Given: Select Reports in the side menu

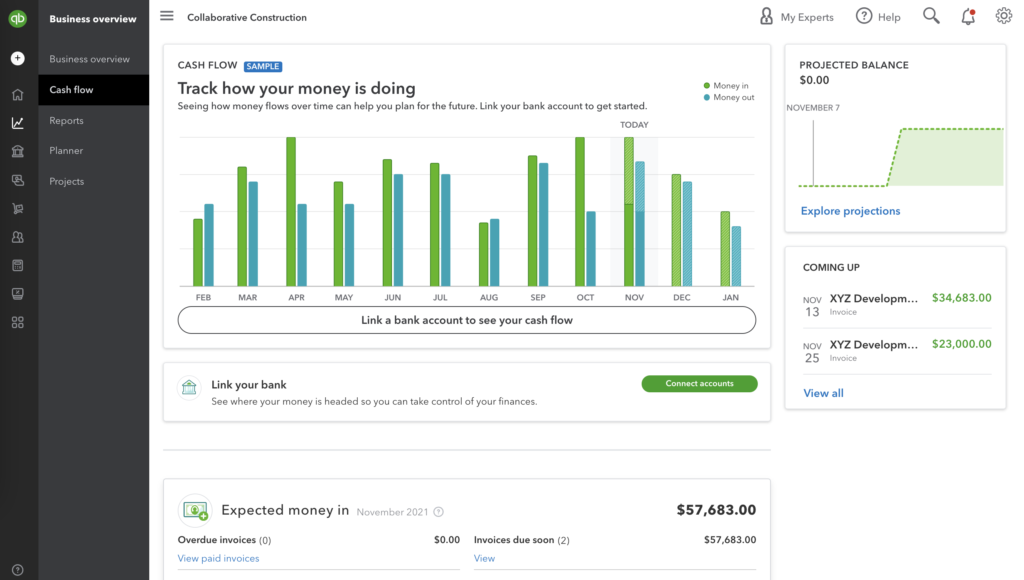Looking at the screenshot, I should (67, 121).
